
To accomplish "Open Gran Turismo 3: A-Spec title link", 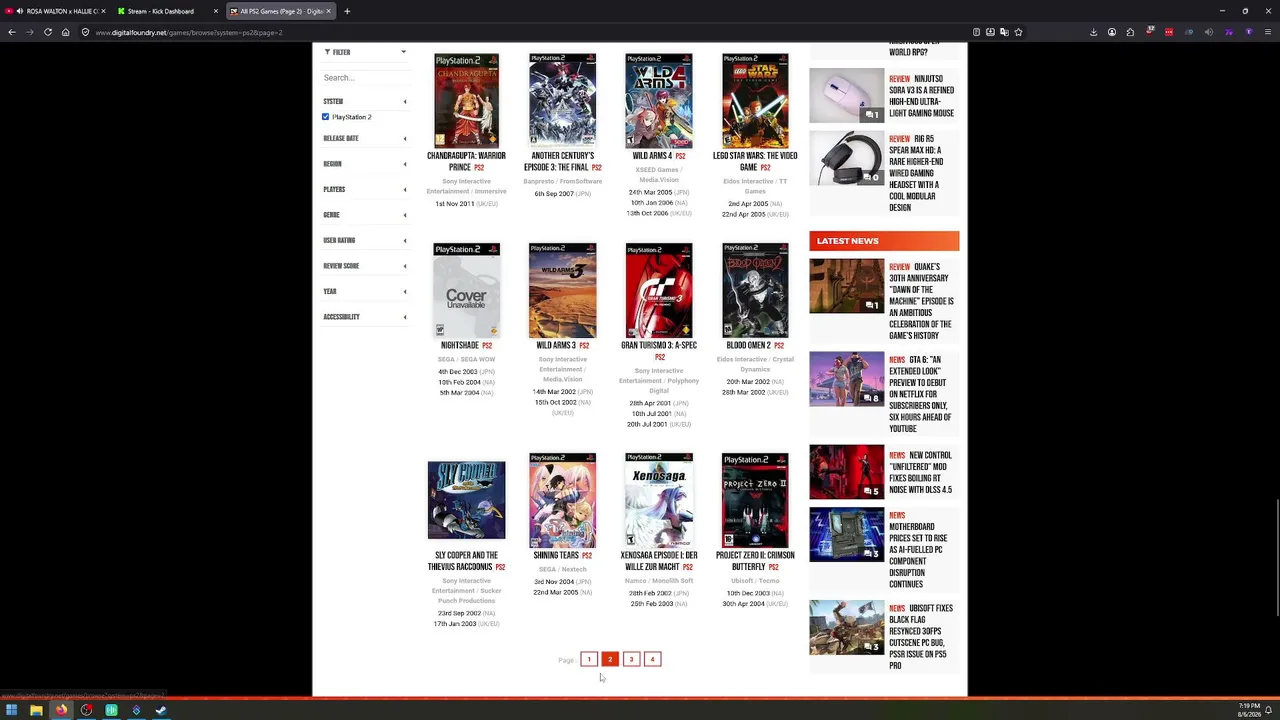I will point(659,346).
